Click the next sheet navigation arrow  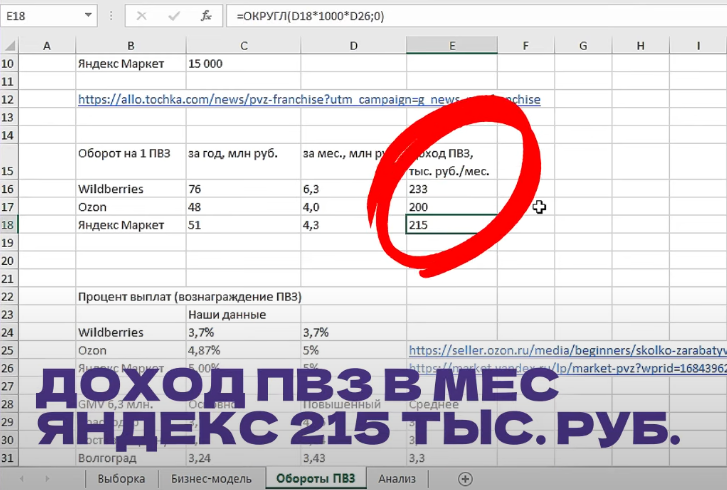(x=47, y=478)
